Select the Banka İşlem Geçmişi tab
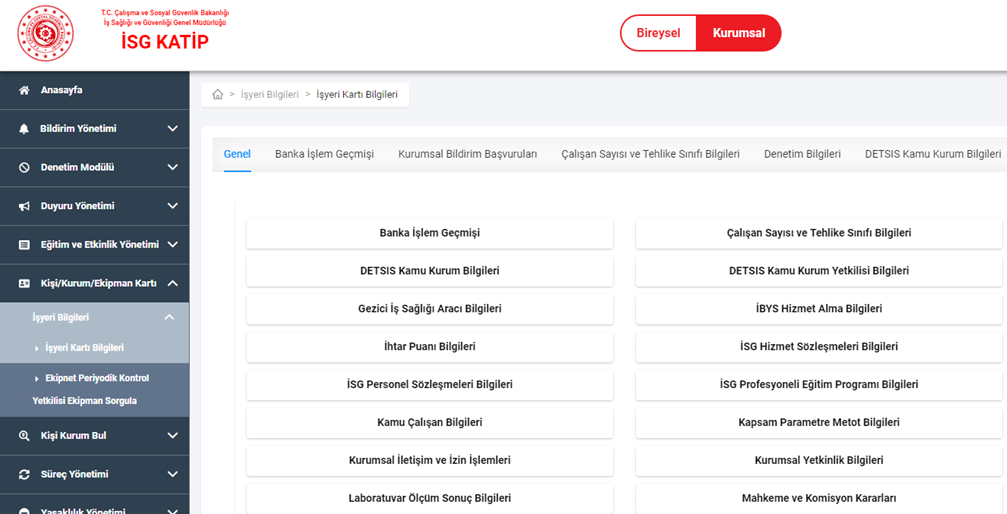 [x=324, y=154]
